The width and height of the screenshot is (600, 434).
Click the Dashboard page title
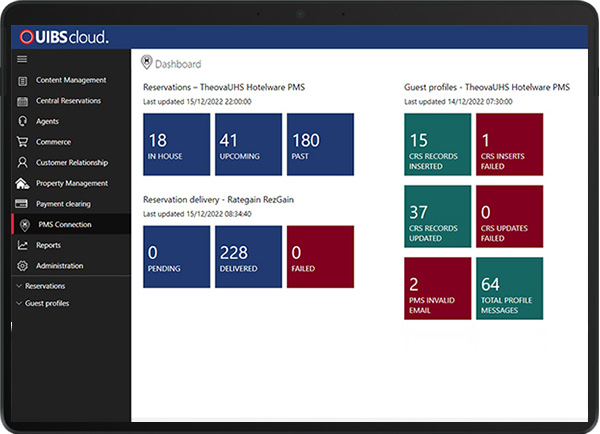pos(178,64)
